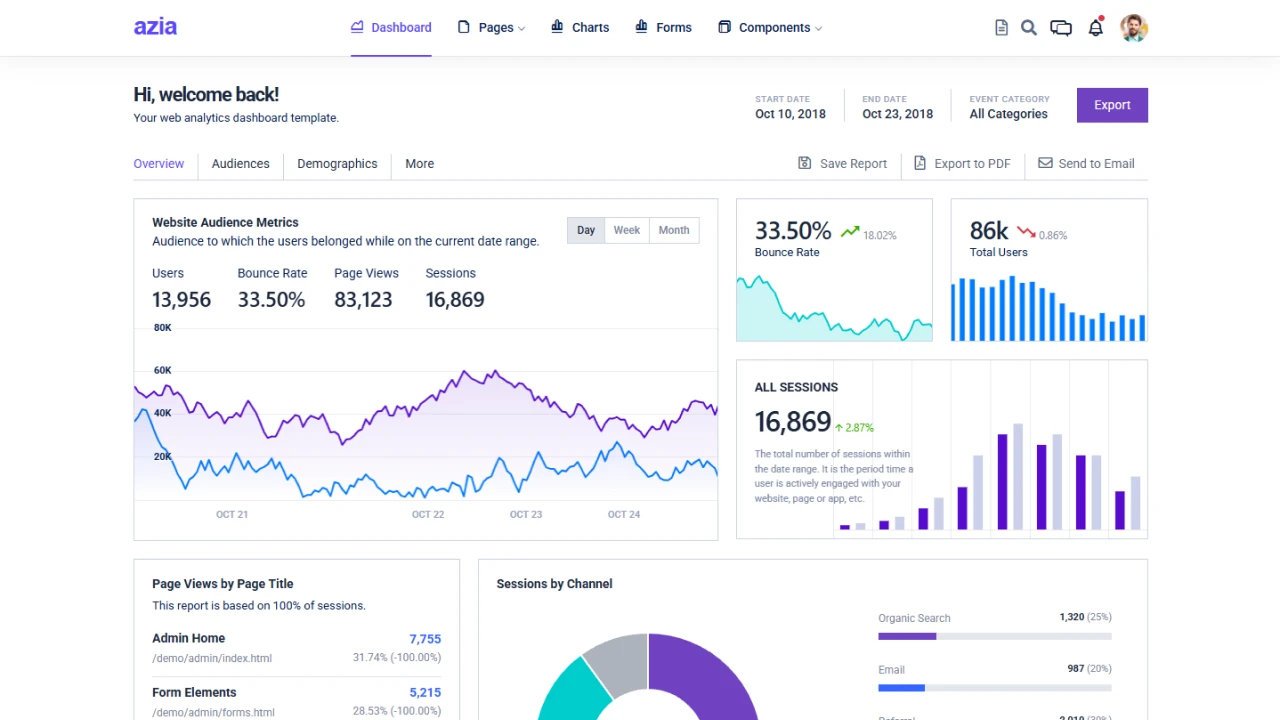The image size is (1280, 720).
Task: Open the Event Category All Categories dropdown
Action: (x=1009, y=106)
